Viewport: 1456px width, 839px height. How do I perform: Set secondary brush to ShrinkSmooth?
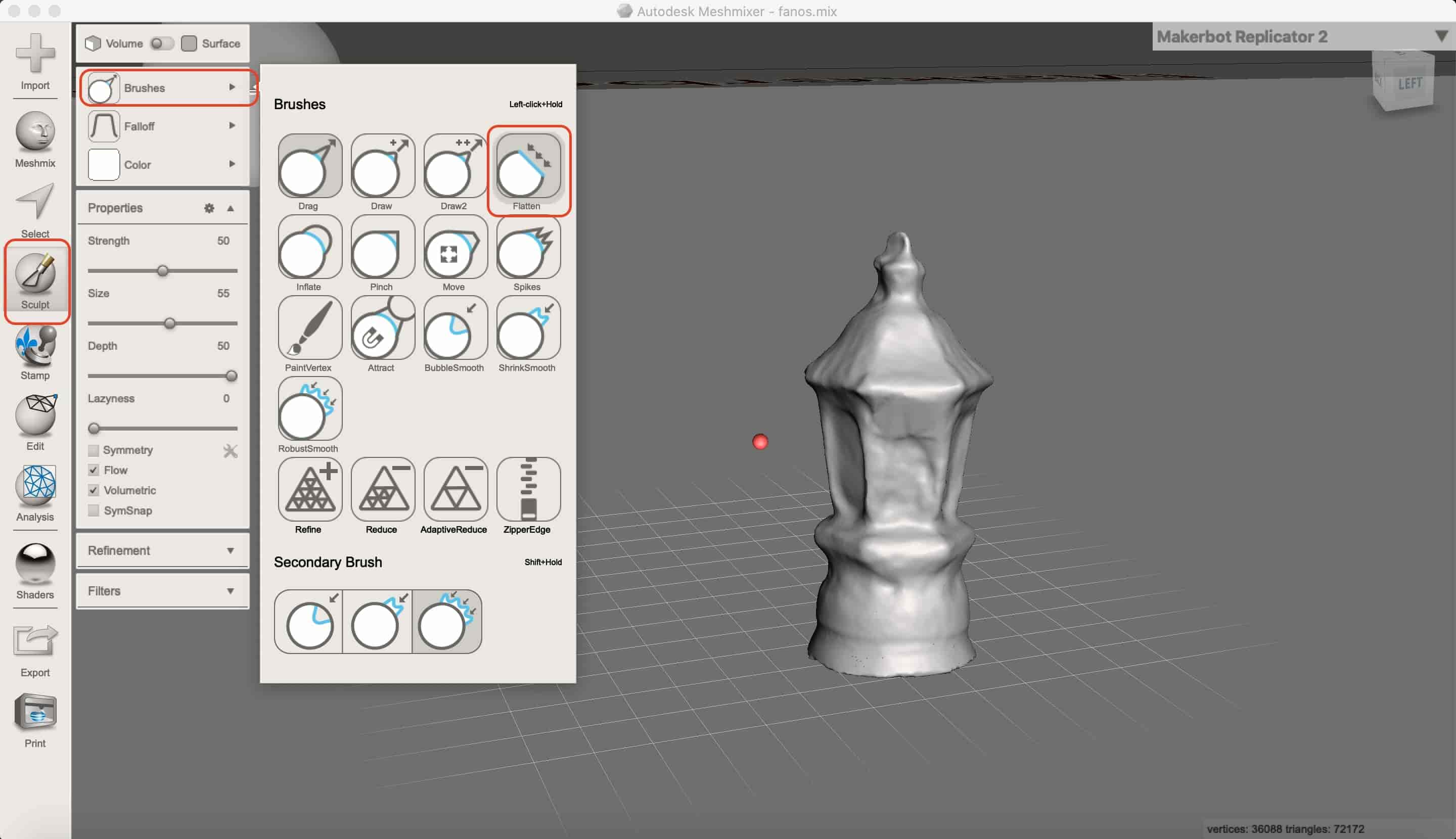(378, 621)
